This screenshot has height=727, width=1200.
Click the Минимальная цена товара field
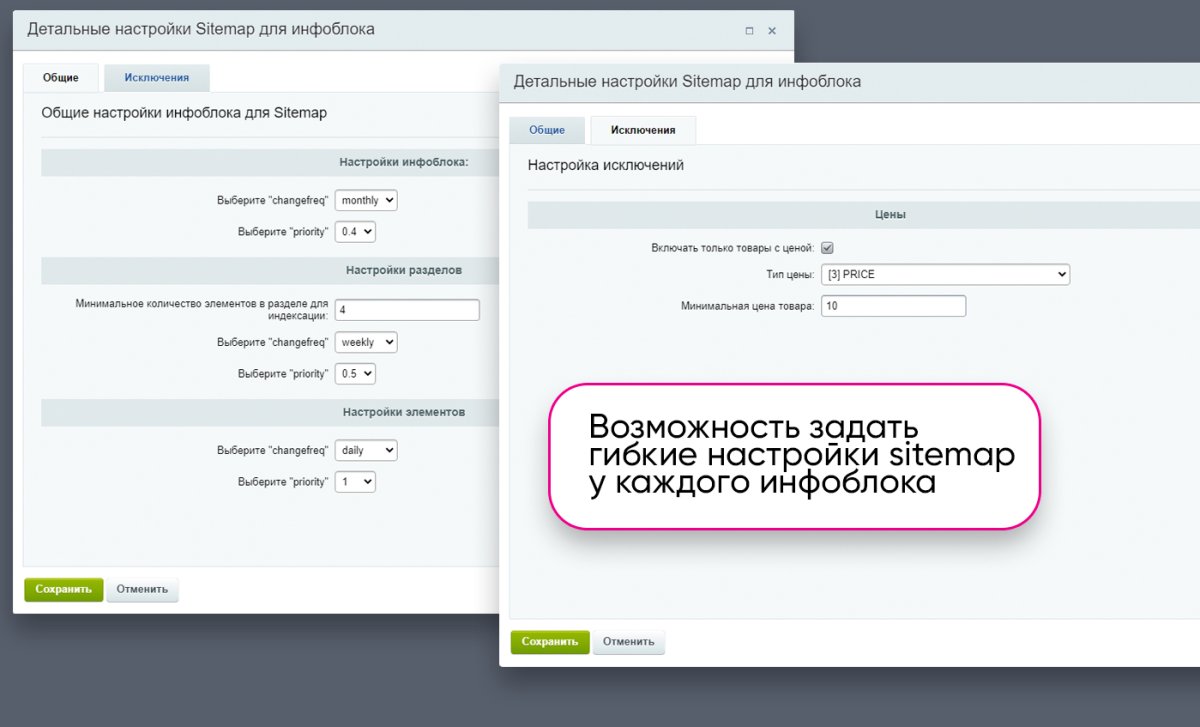point(893,306)
